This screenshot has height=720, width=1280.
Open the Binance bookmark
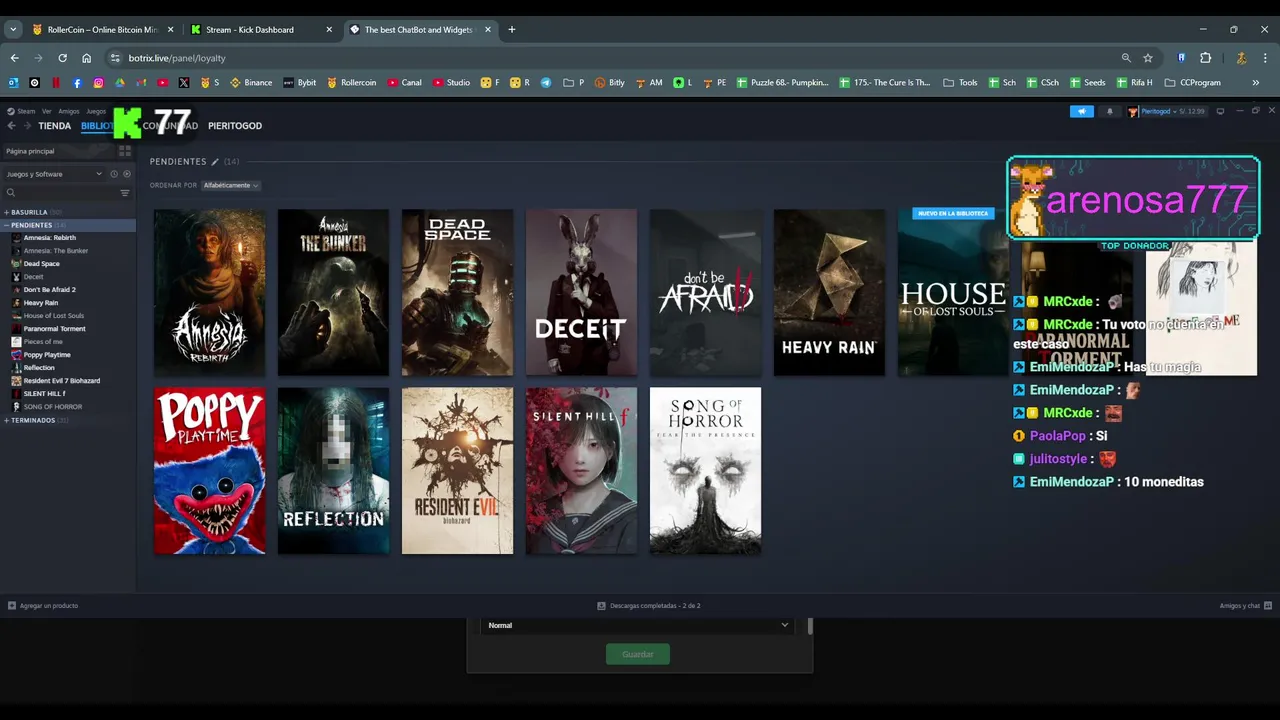click(x=251, y=83)
